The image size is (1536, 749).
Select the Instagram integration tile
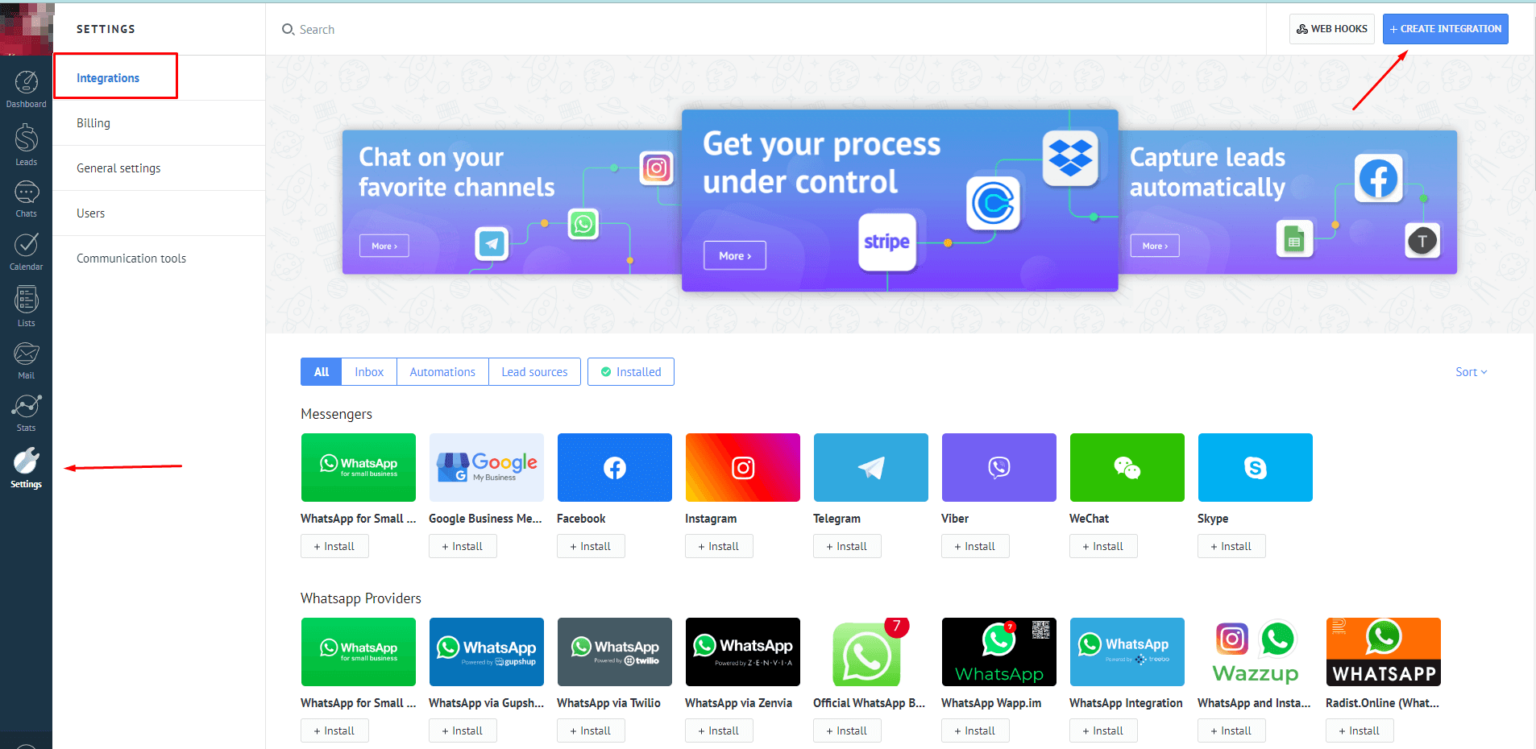click(x=742, y=467)
